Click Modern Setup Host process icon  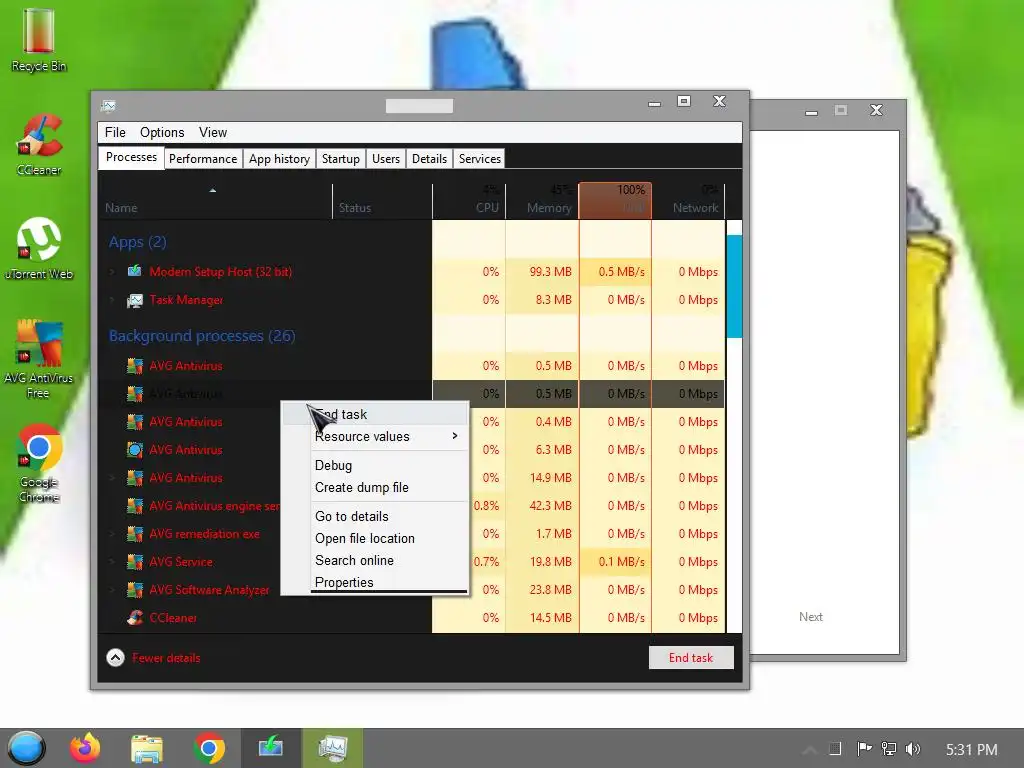coord(135,271)
